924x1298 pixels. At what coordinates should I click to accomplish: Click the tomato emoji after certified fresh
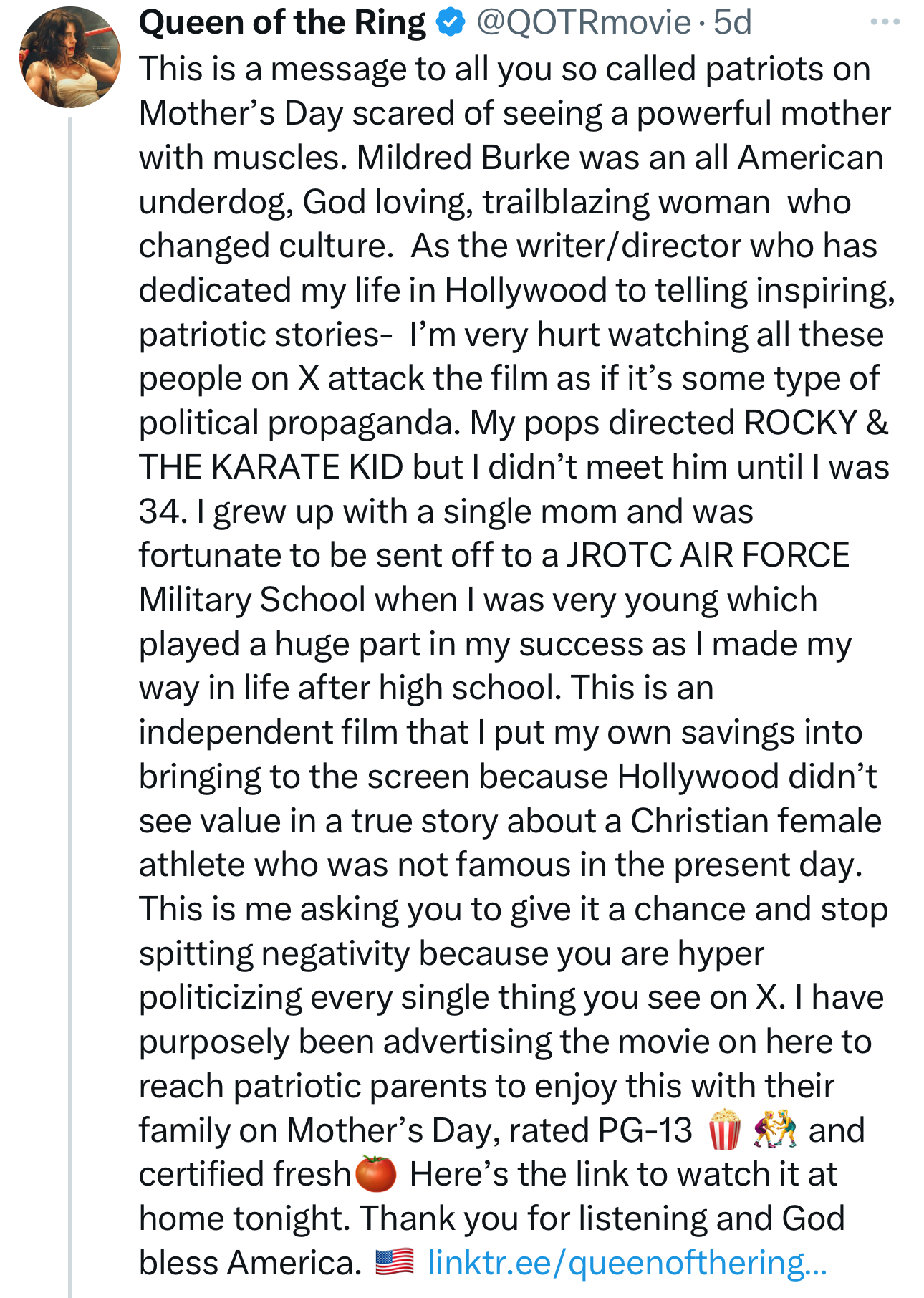376,1174
